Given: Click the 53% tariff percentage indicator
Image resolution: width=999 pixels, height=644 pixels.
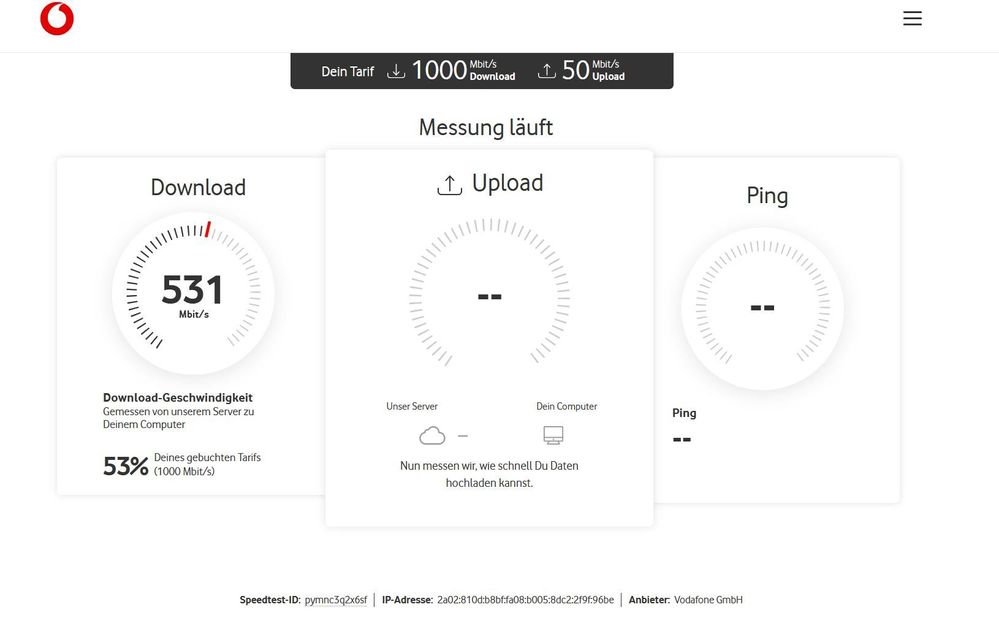Looking at the screenshot, I should (x=124, y=464).
